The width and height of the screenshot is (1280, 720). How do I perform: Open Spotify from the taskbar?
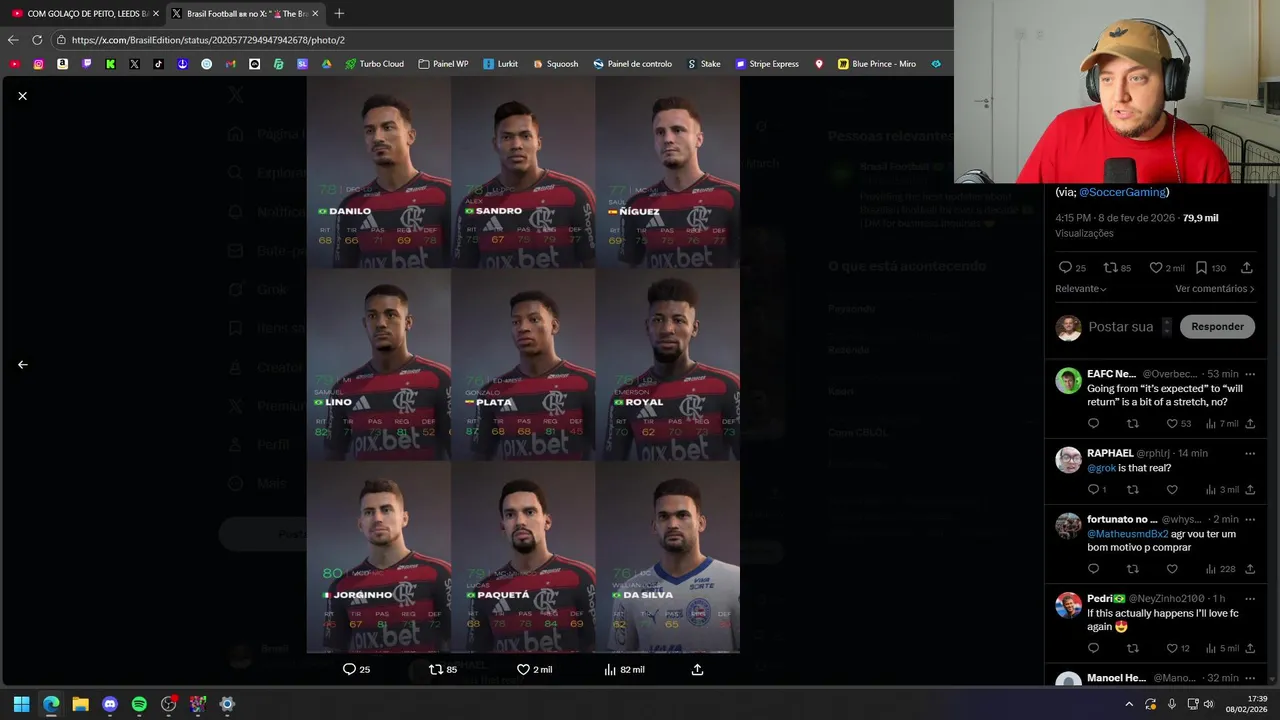[139, 704]
